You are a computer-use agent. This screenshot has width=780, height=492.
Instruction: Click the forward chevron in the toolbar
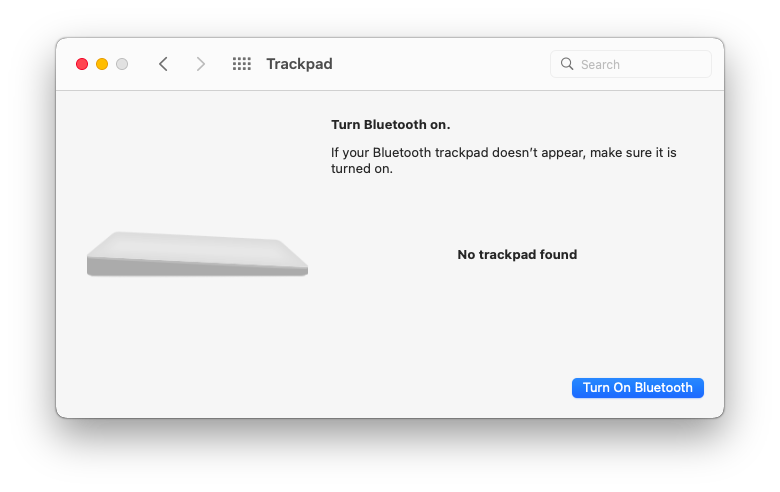click(x=201, y=64)
